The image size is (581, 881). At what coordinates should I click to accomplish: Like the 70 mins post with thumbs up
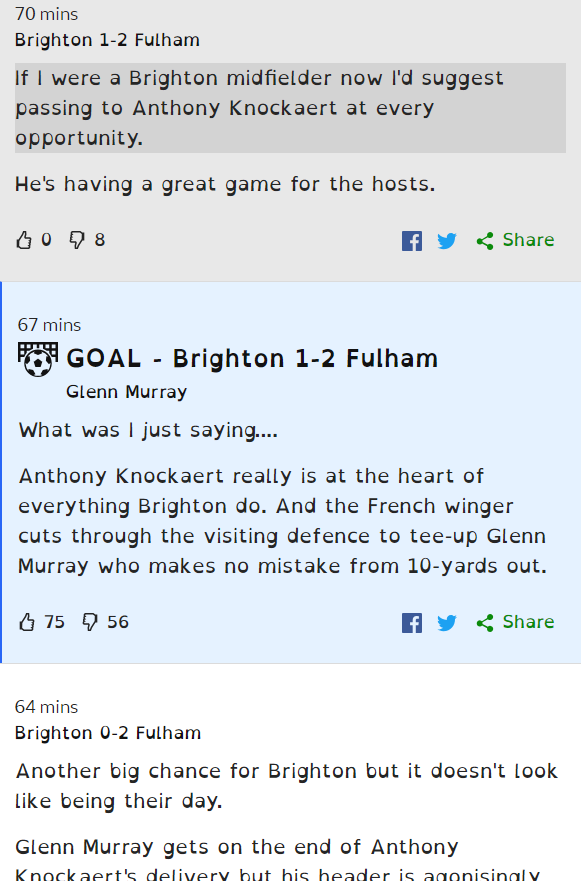[24, 240]
